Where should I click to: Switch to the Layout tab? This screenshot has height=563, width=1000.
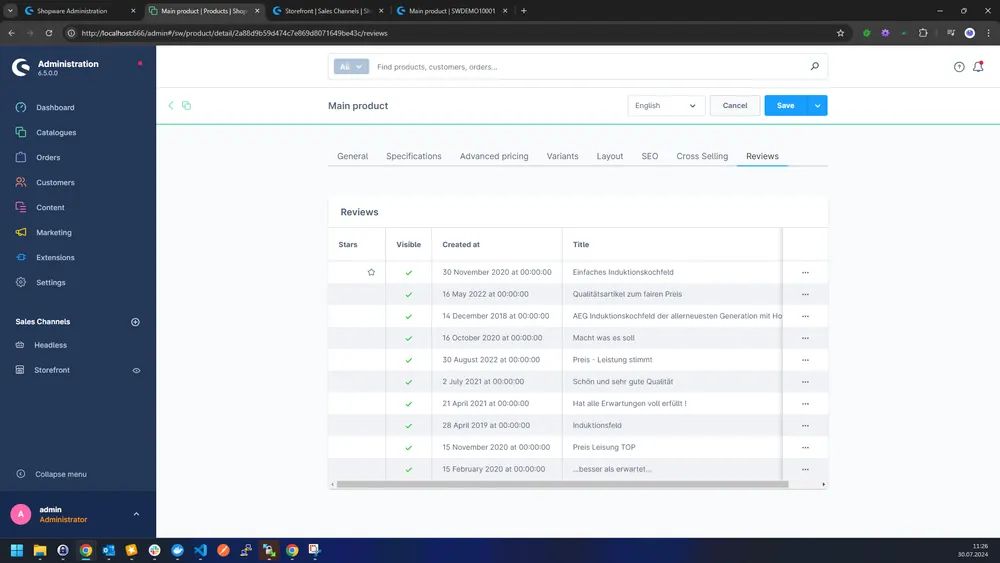click(x=610, y=156)
